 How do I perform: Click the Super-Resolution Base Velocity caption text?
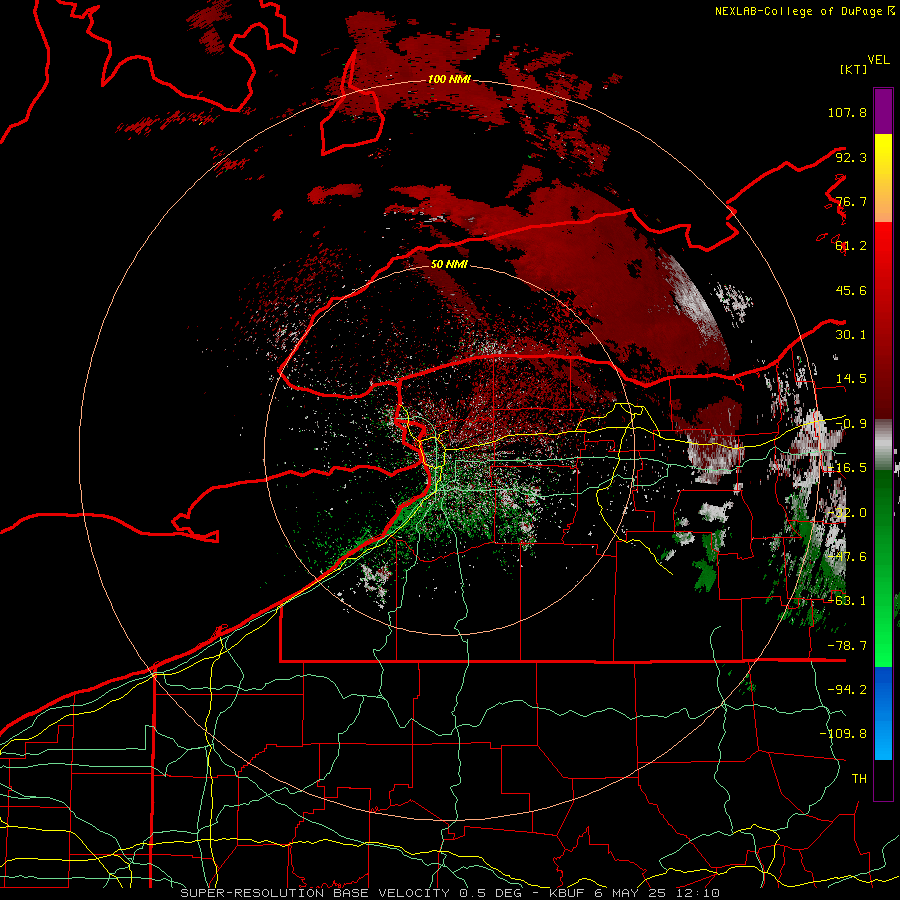[449, 893]
